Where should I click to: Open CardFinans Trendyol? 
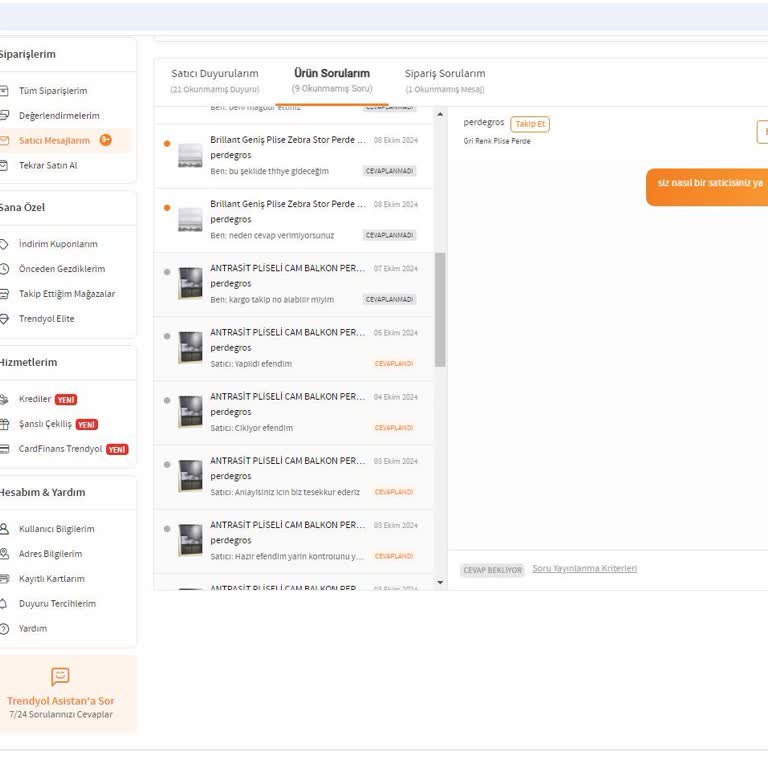click(x=60, y=449)
